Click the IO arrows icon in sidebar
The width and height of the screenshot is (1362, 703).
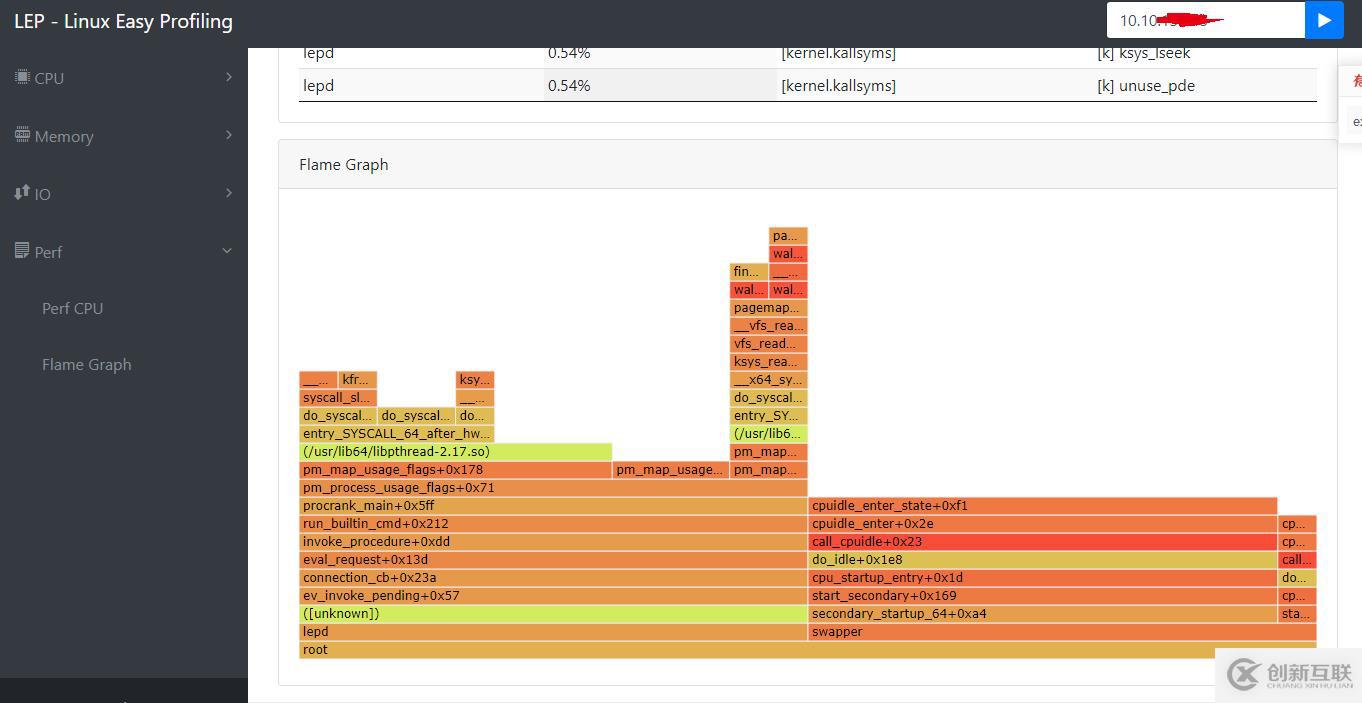point(22,193)
